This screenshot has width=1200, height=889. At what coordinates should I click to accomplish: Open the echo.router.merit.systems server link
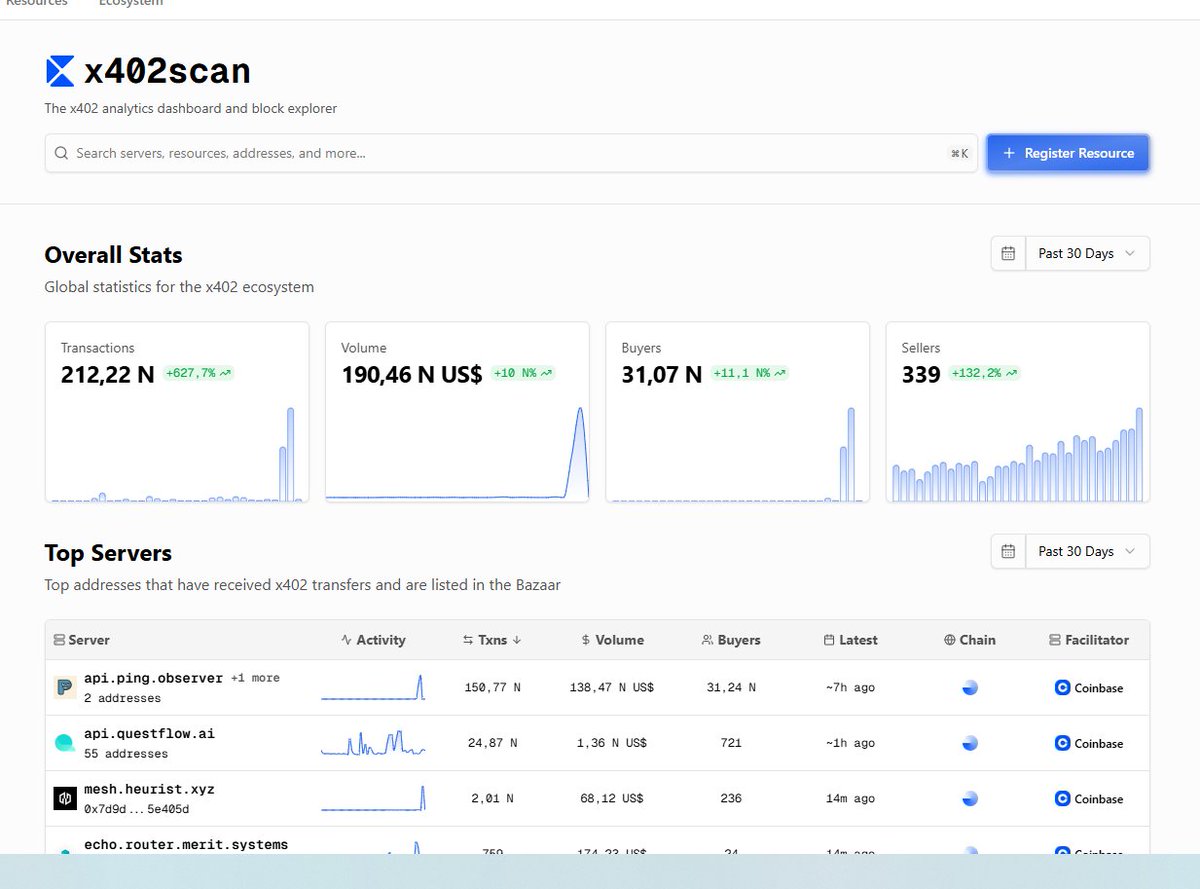click(186, 845)
